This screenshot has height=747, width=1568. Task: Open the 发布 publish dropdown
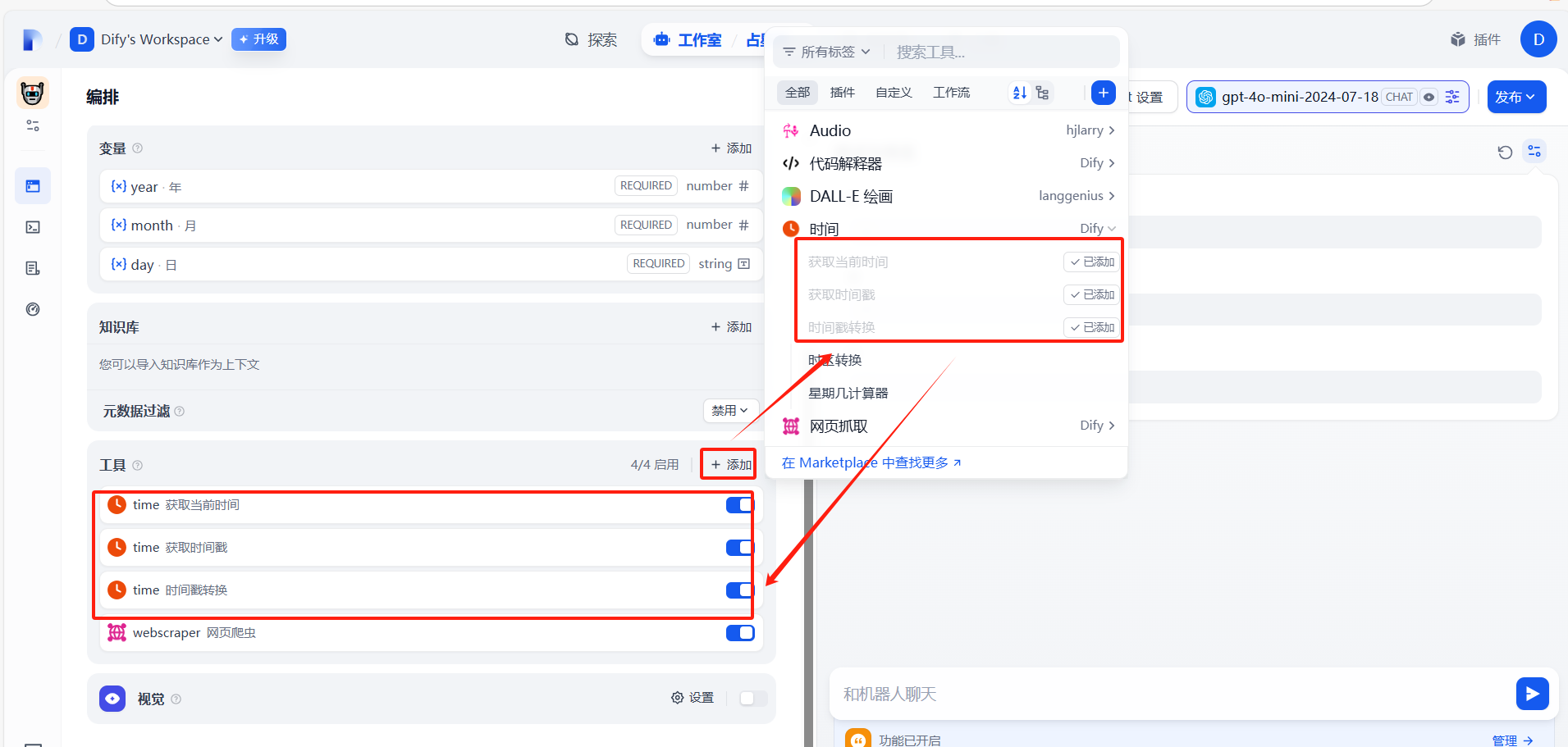[1516, 97]
